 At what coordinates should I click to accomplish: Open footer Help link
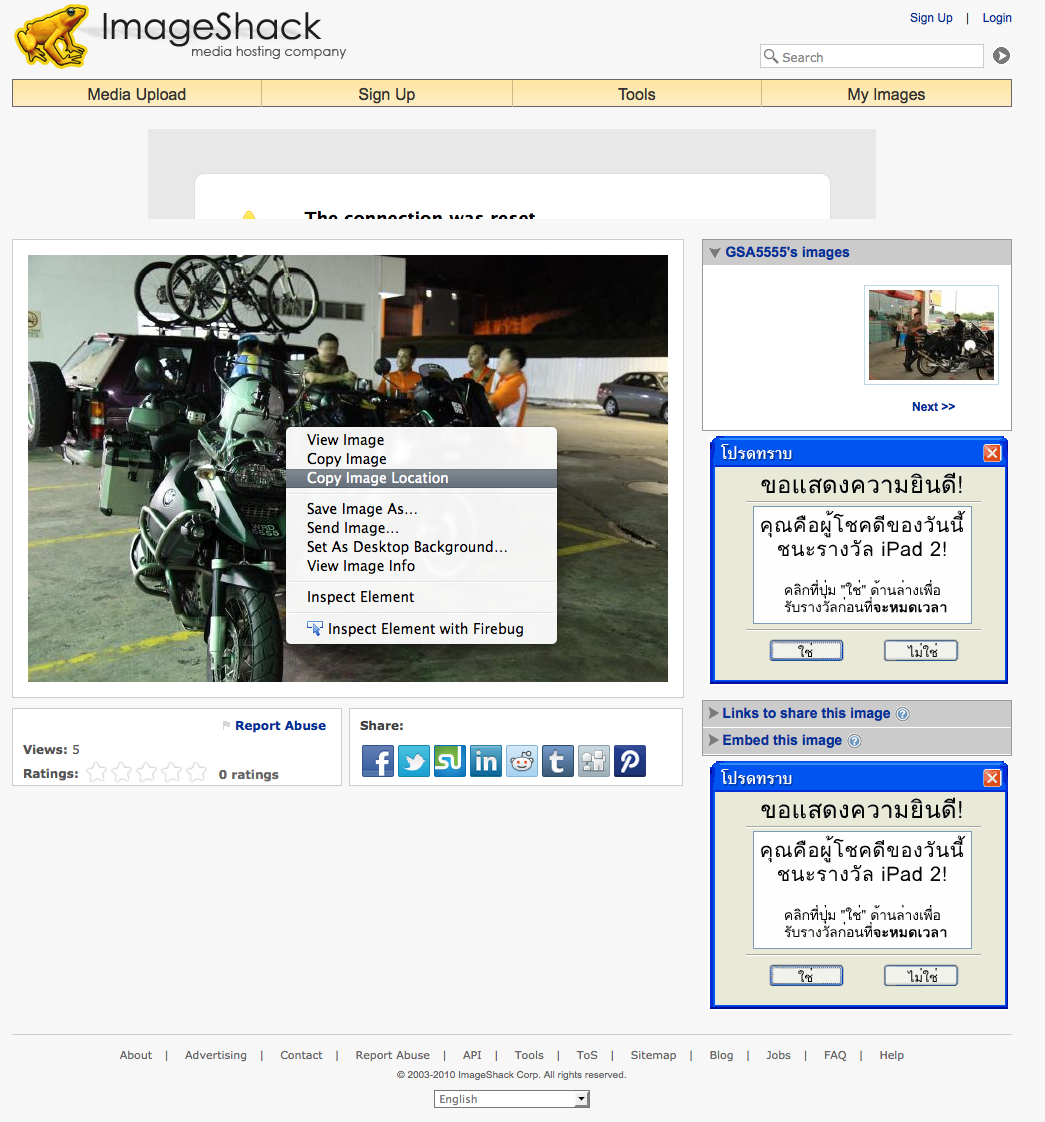(892, 1055)
